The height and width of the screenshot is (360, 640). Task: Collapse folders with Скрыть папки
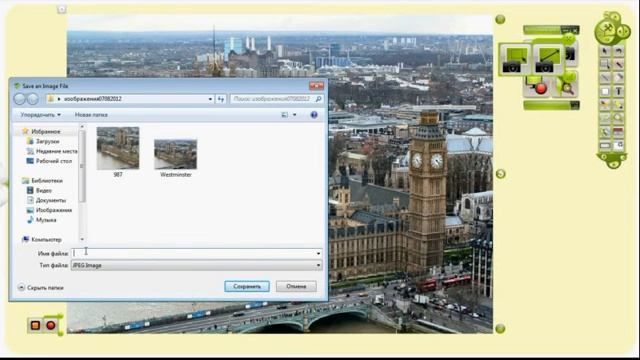coord(40,288)
